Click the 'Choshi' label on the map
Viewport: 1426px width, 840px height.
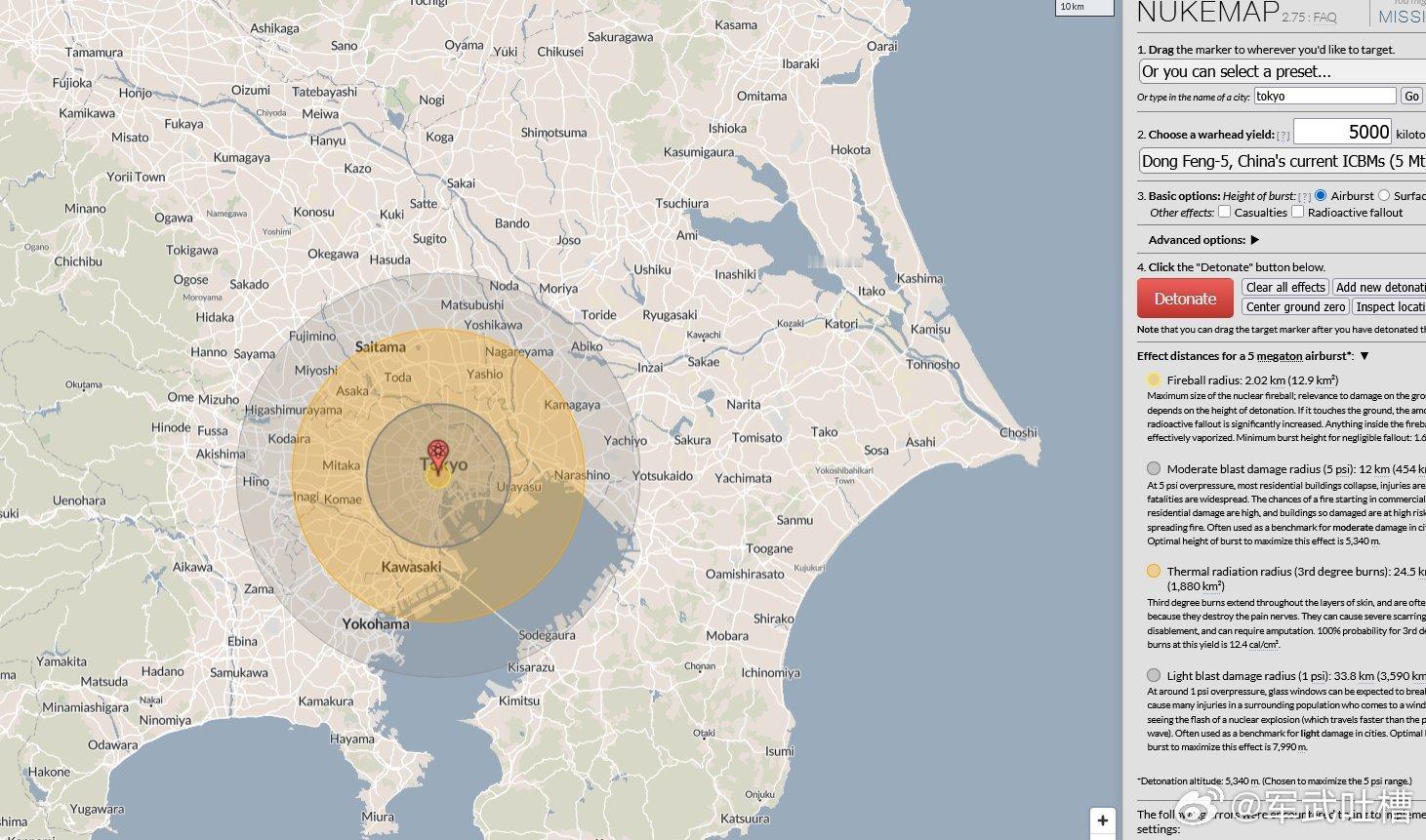1018,432
